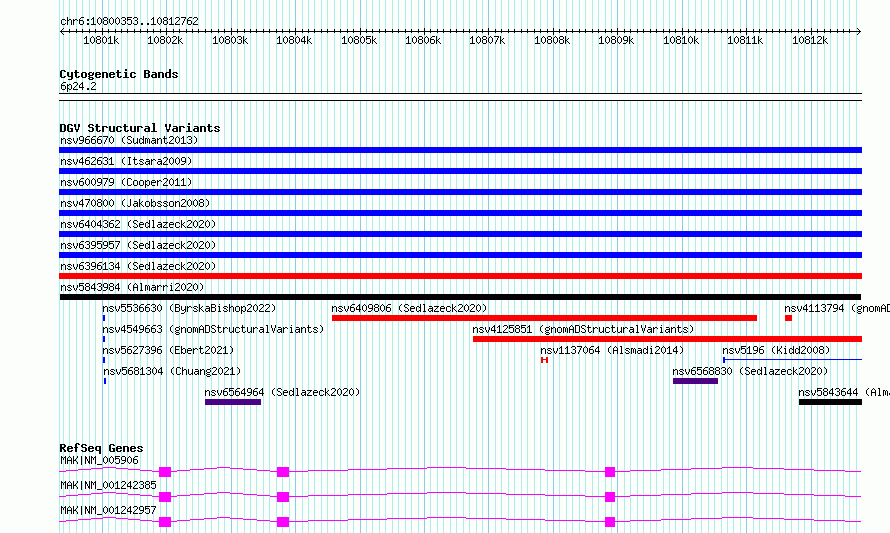Click the small red marker under nsv1137064
This screenshot has height=533, width=890.
pyautogui.click(x=544, y=360)
